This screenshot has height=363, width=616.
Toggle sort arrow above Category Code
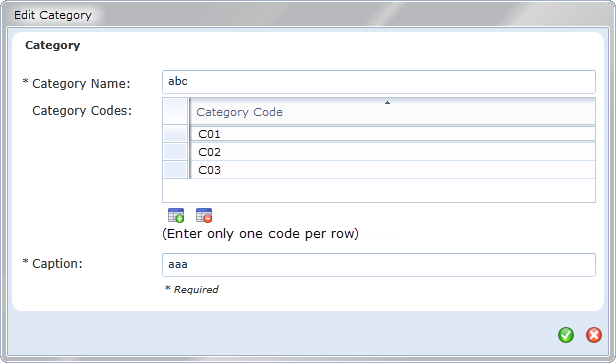387,103
